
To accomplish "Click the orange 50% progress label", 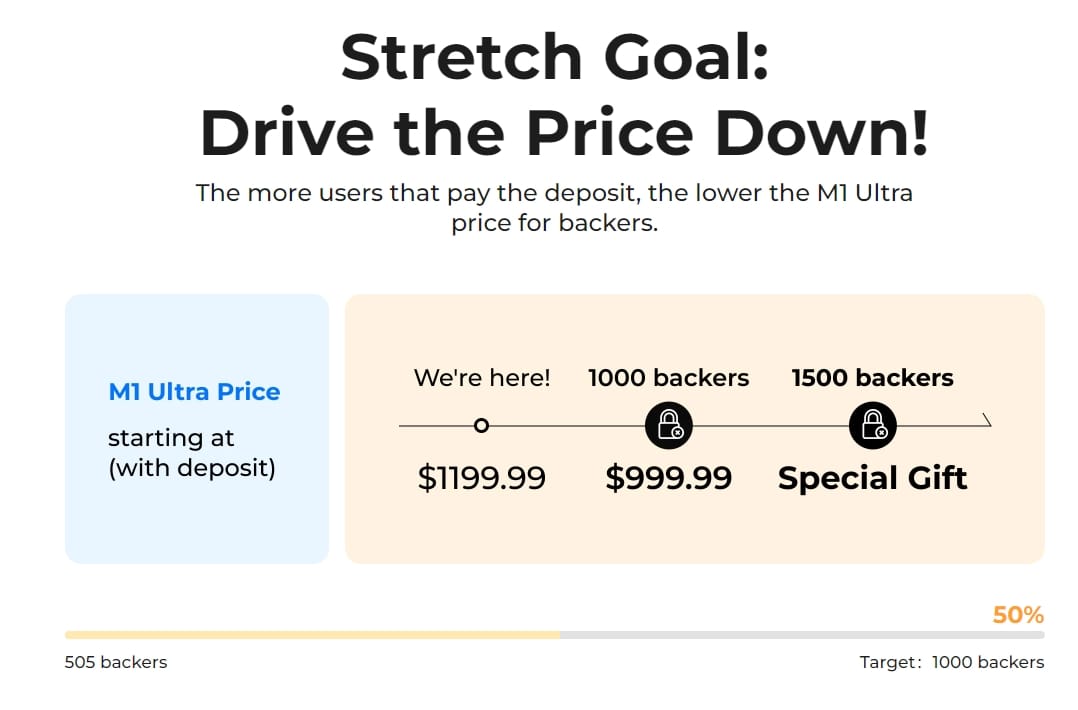I will pyautogui.click(x=1017, y=615).
